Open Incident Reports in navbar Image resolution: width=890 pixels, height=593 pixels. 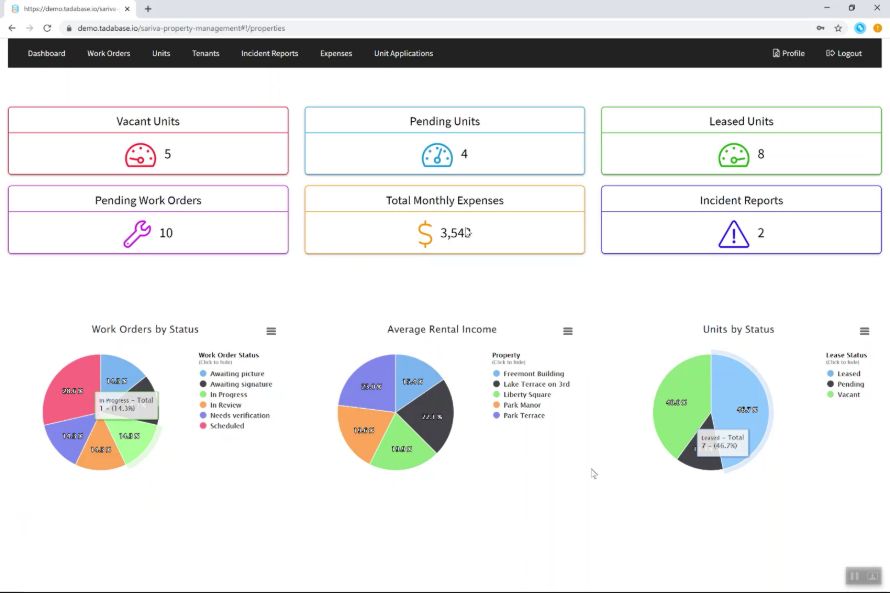tap(270, 53)
